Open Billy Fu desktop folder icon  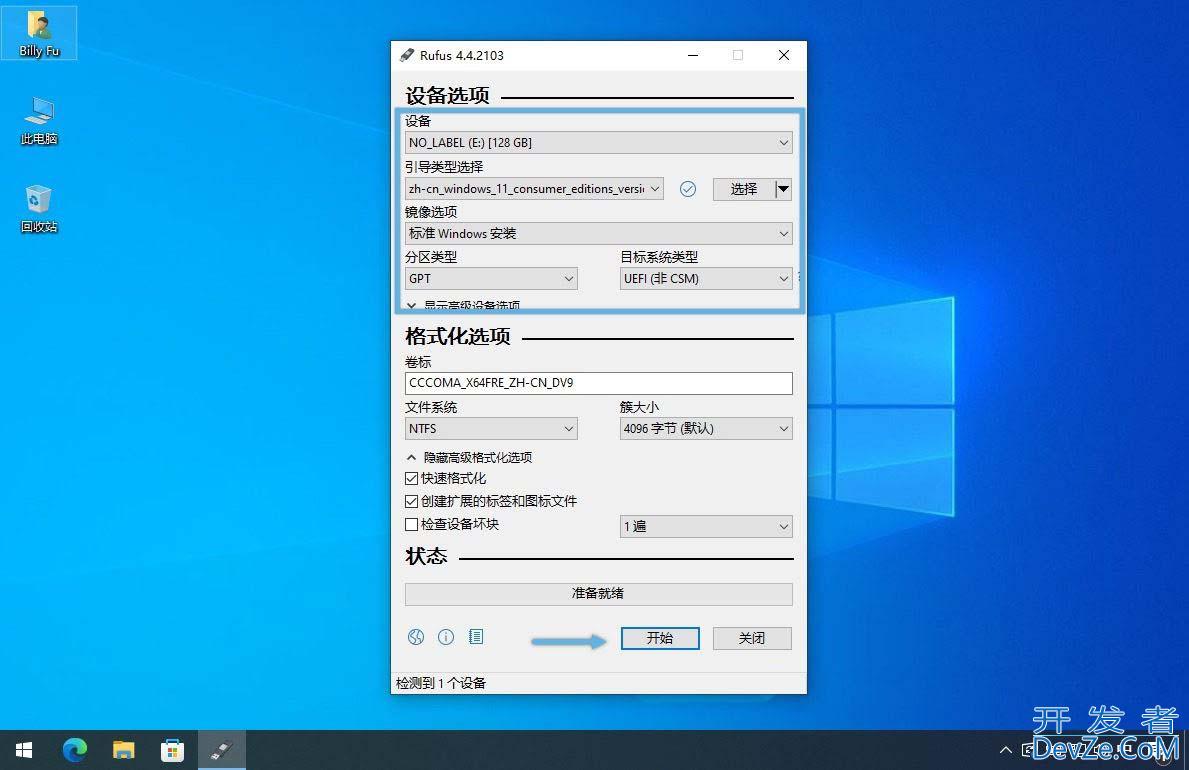pos(39,33)
